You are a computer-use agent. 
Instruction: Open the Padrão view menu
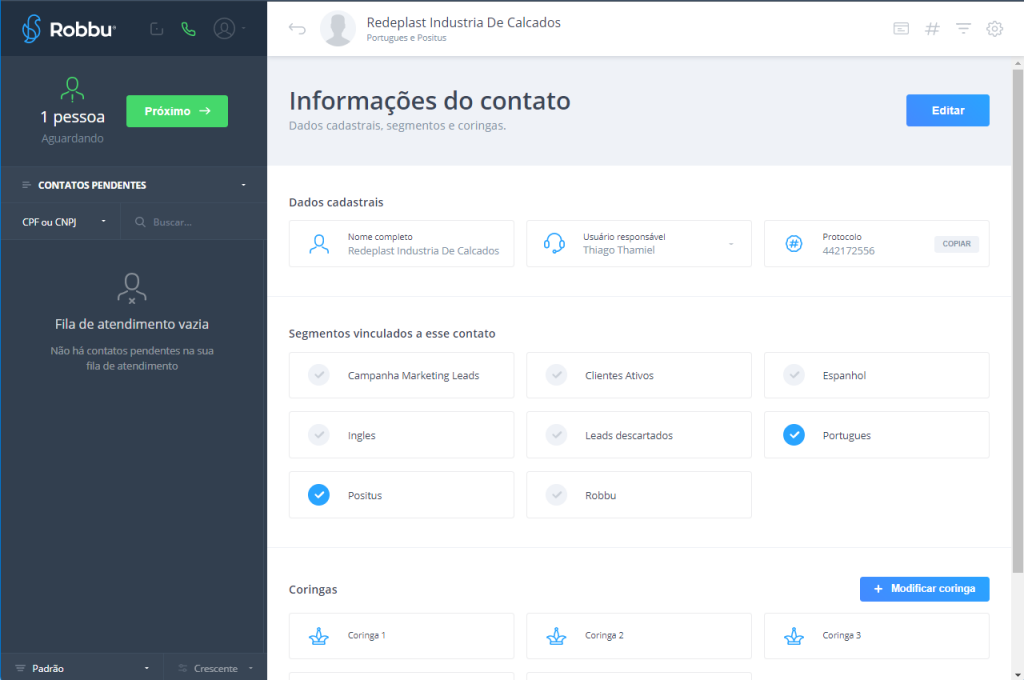(x=82, y=668)
